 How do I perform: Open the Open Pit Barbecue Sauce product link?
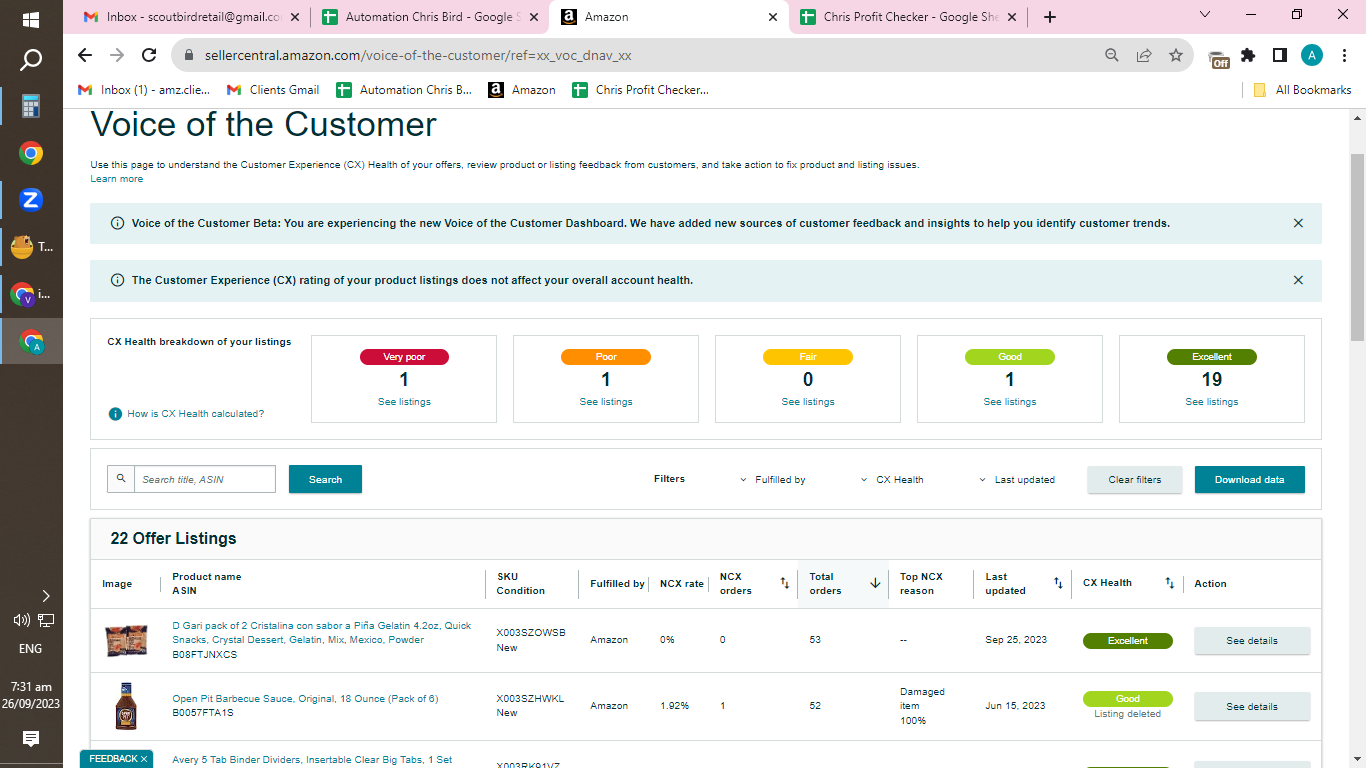coord(305,699)
